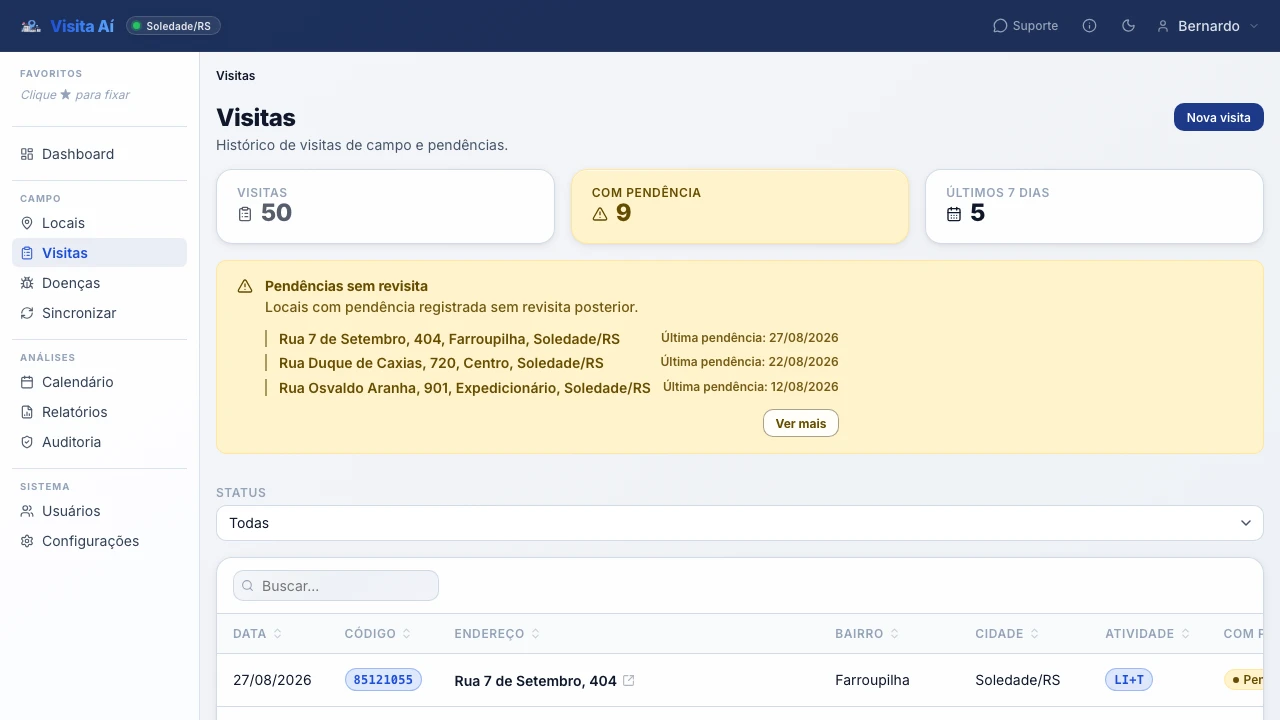Click code badge 85121055

(x=383, y=680)
